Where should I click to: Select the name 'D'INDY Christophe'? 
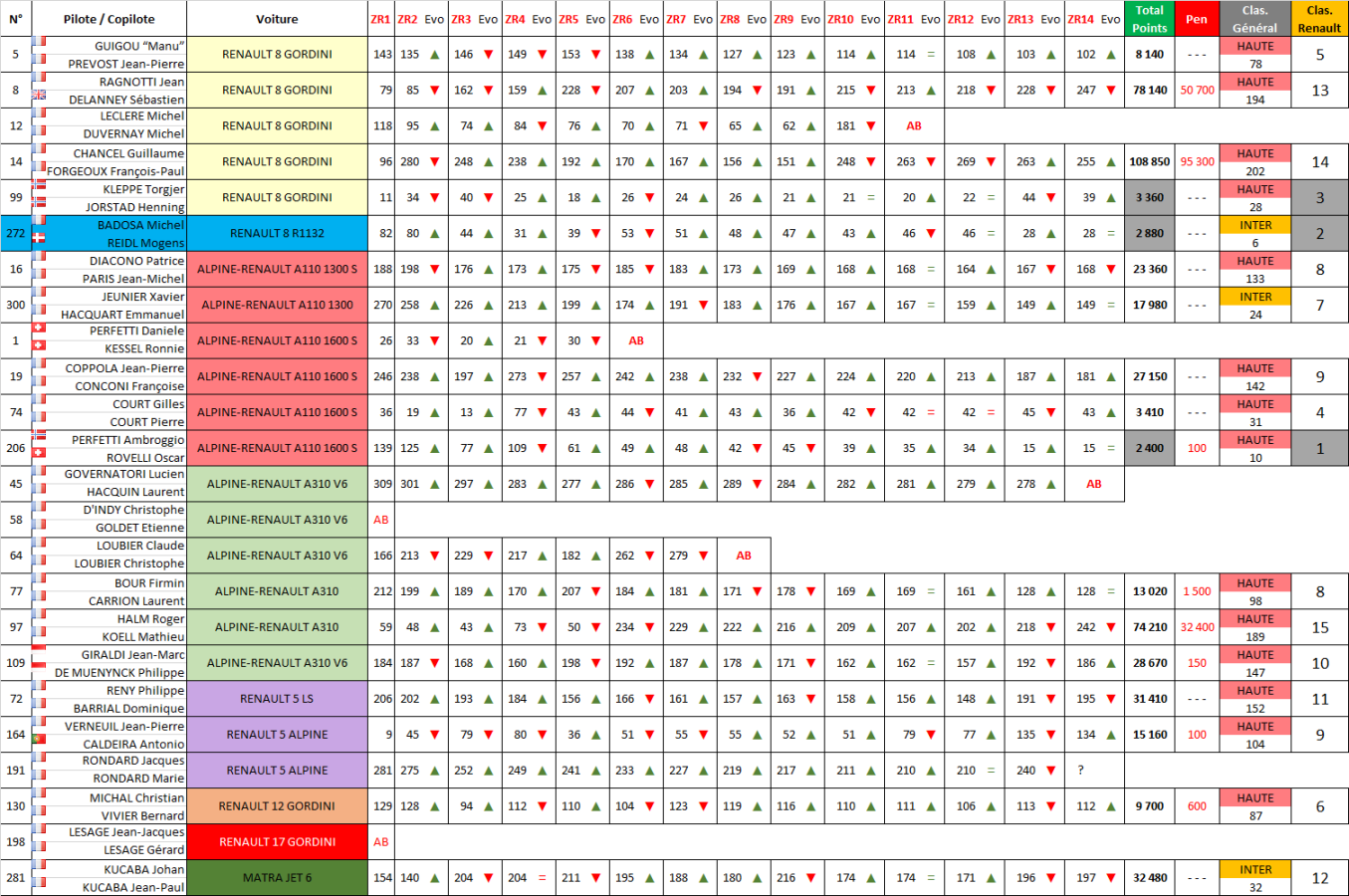133,510
